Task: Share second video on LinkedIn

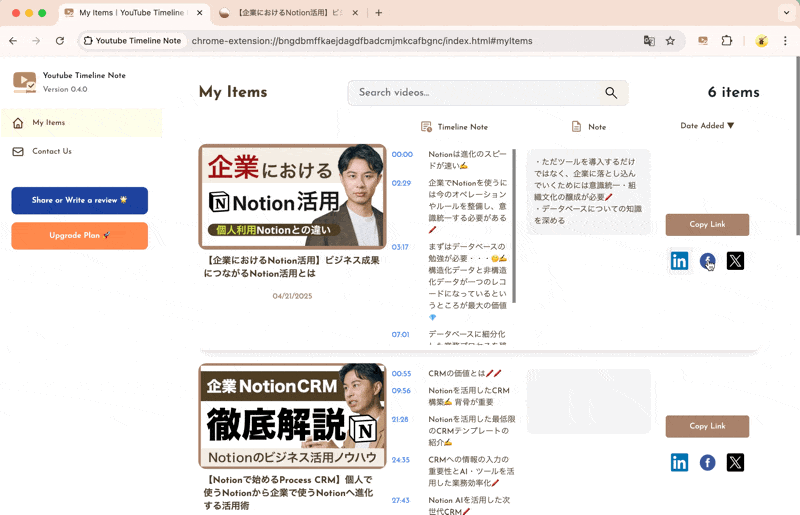Action: pyautogui.click(x=679, y=462)
